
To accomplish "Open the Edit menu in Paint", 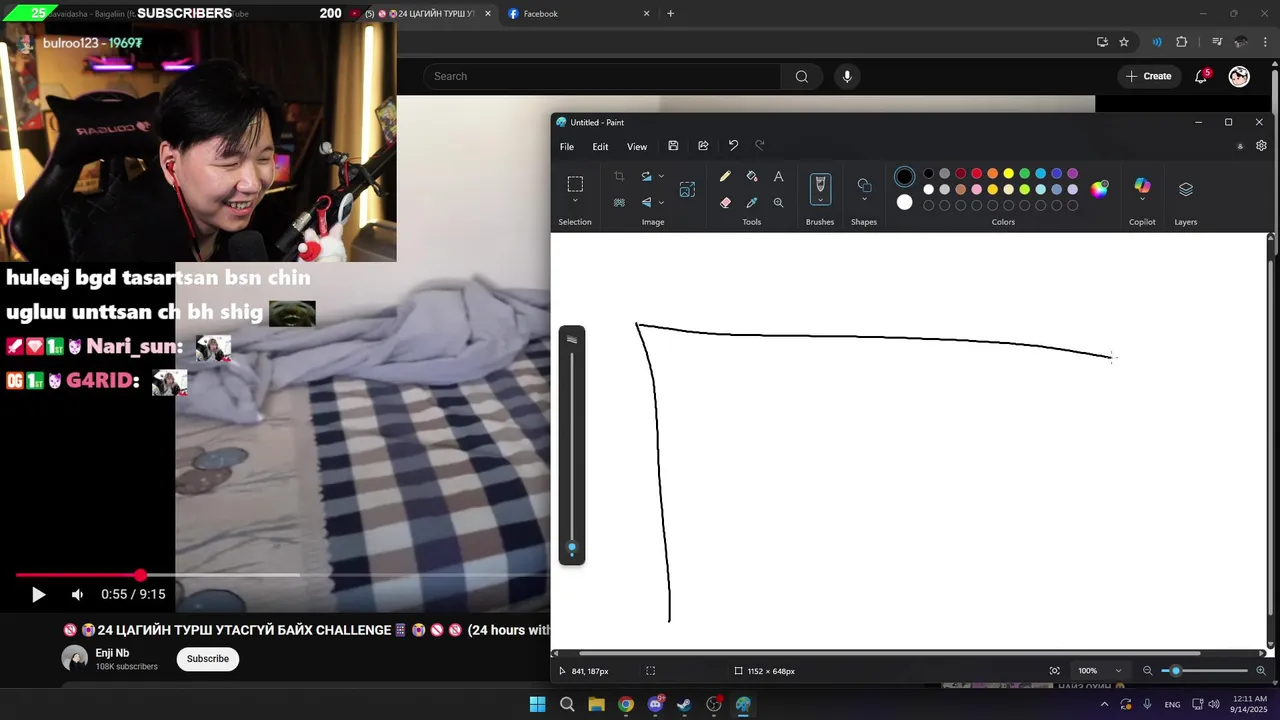I will (x=600, y=147).
